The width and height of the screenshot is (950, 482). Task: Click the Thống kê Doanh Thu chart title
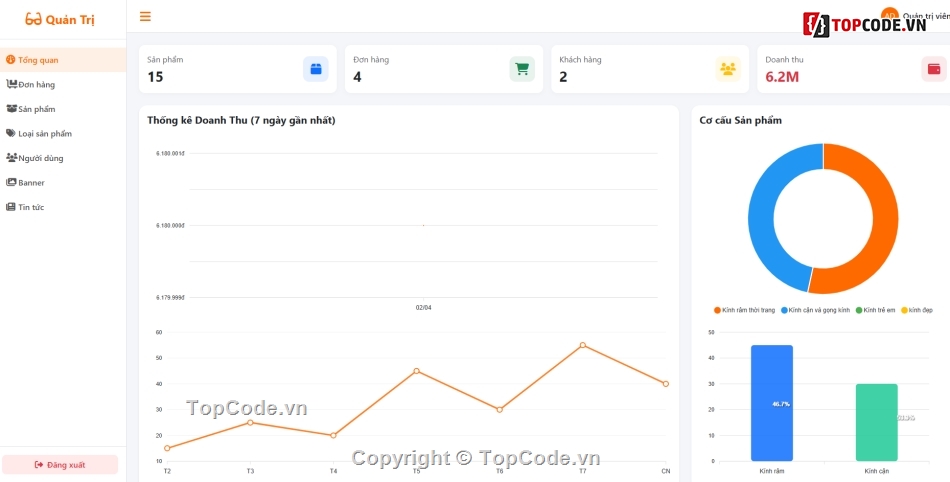(241, 120)
